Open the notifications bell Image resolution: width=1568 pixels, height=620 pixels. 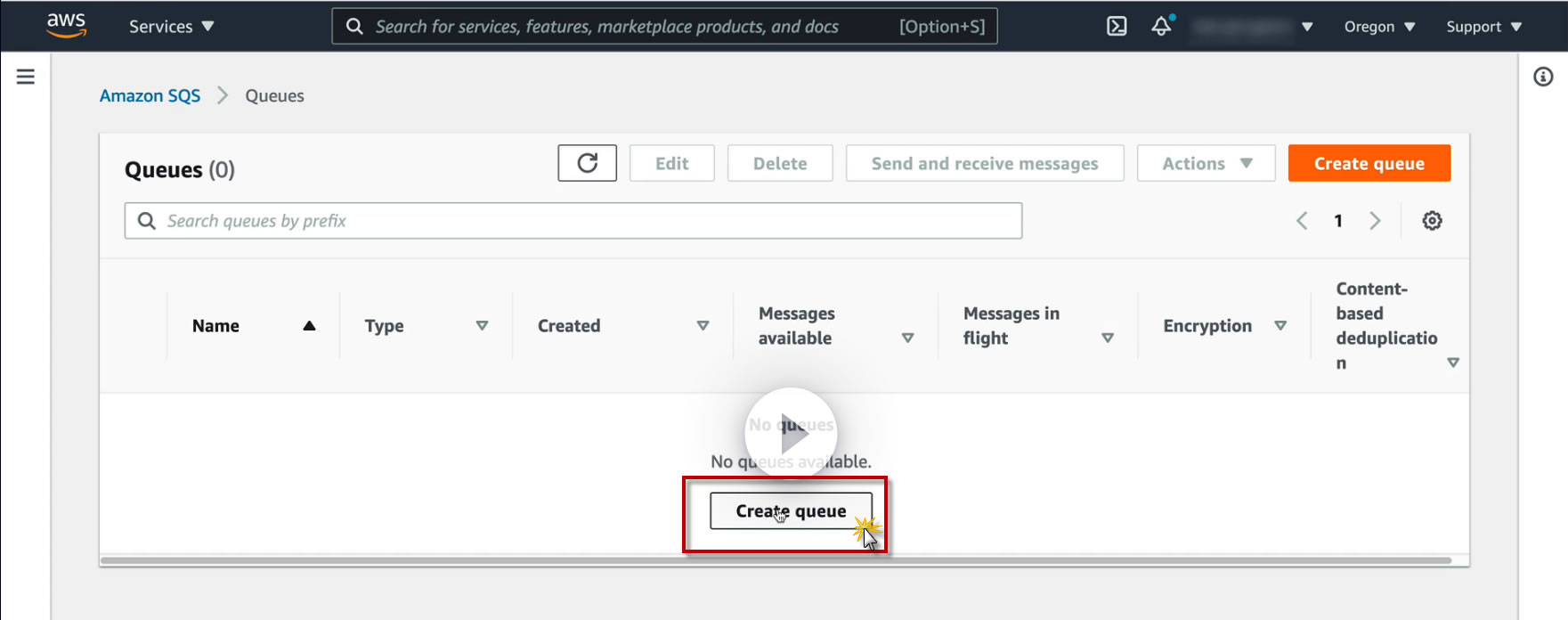[1161, 27]
